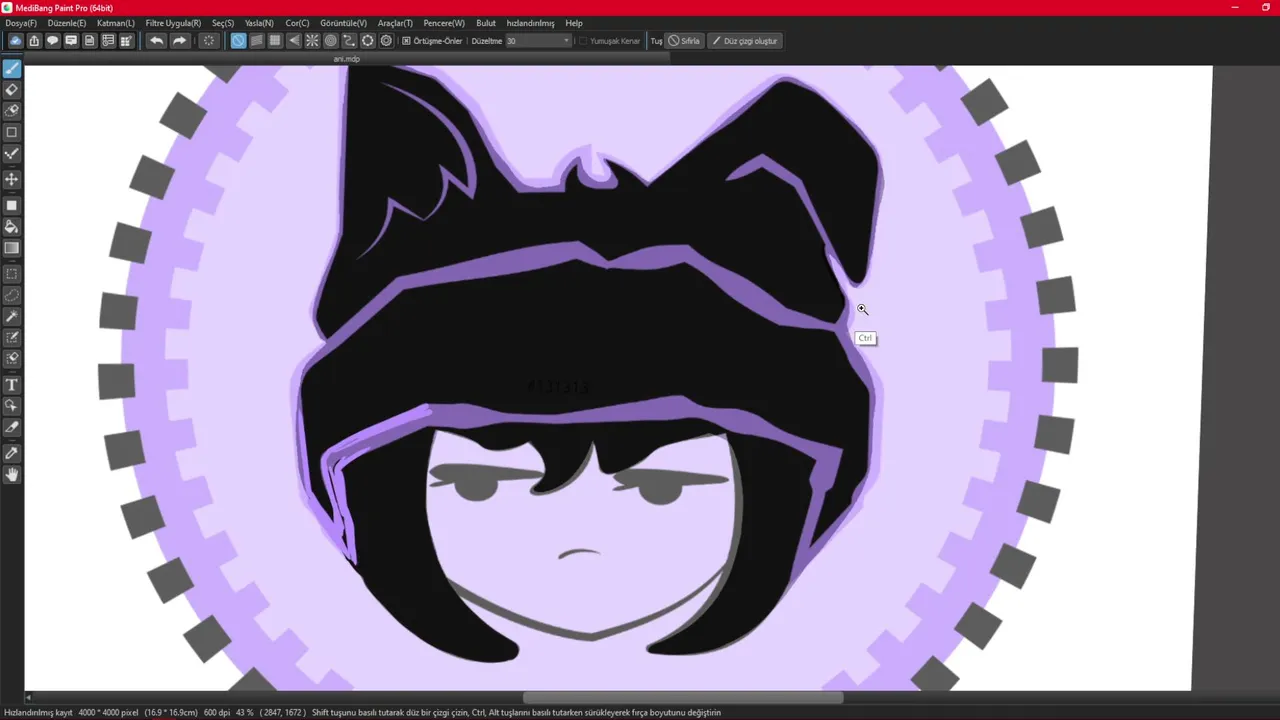Open the Dosya menu
The image size is (1280, 720).
[x=21, y=23]
